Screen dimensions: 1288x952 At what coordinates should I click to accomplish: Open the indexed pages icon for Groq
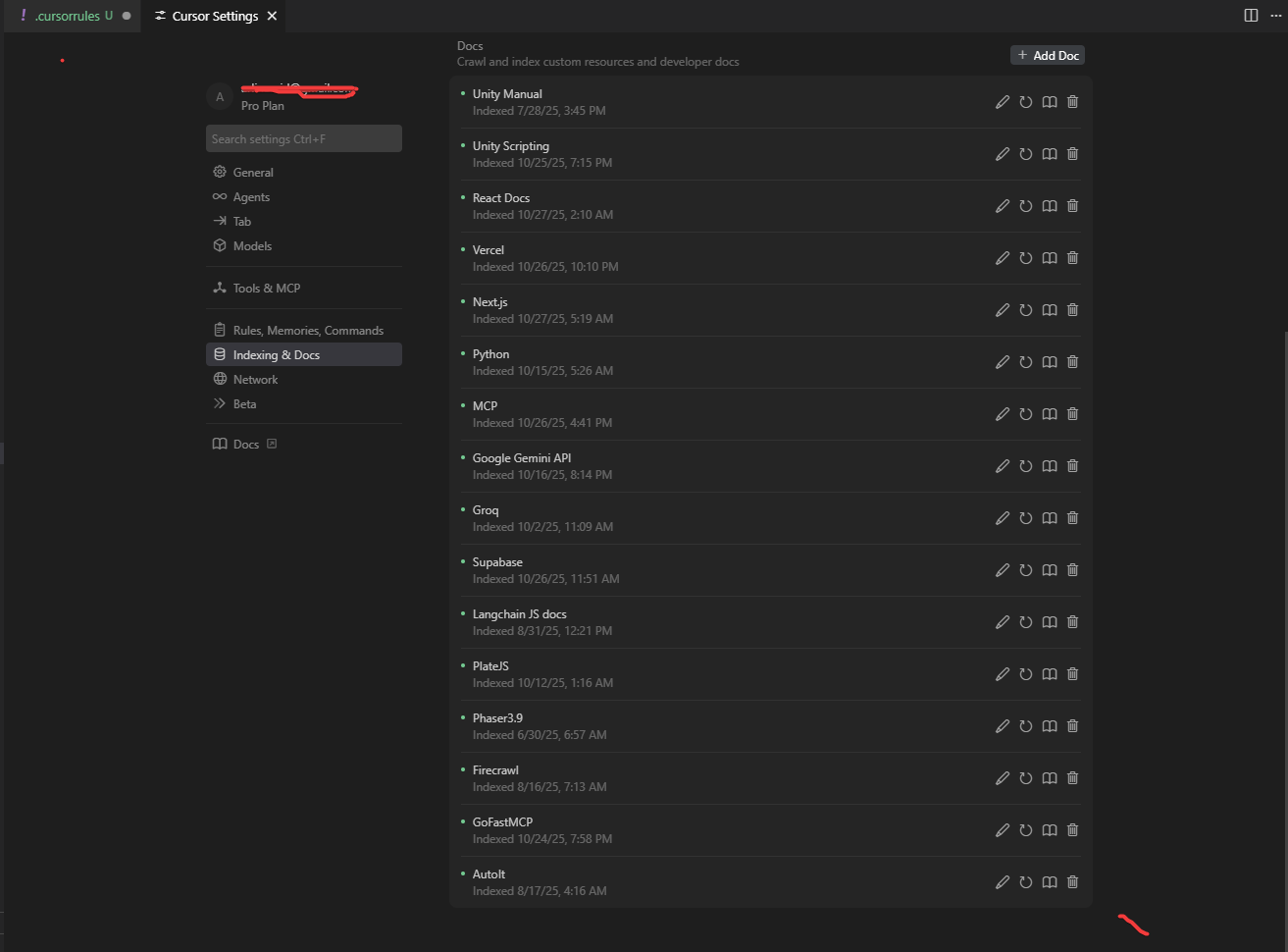(x=1049, y=518)
